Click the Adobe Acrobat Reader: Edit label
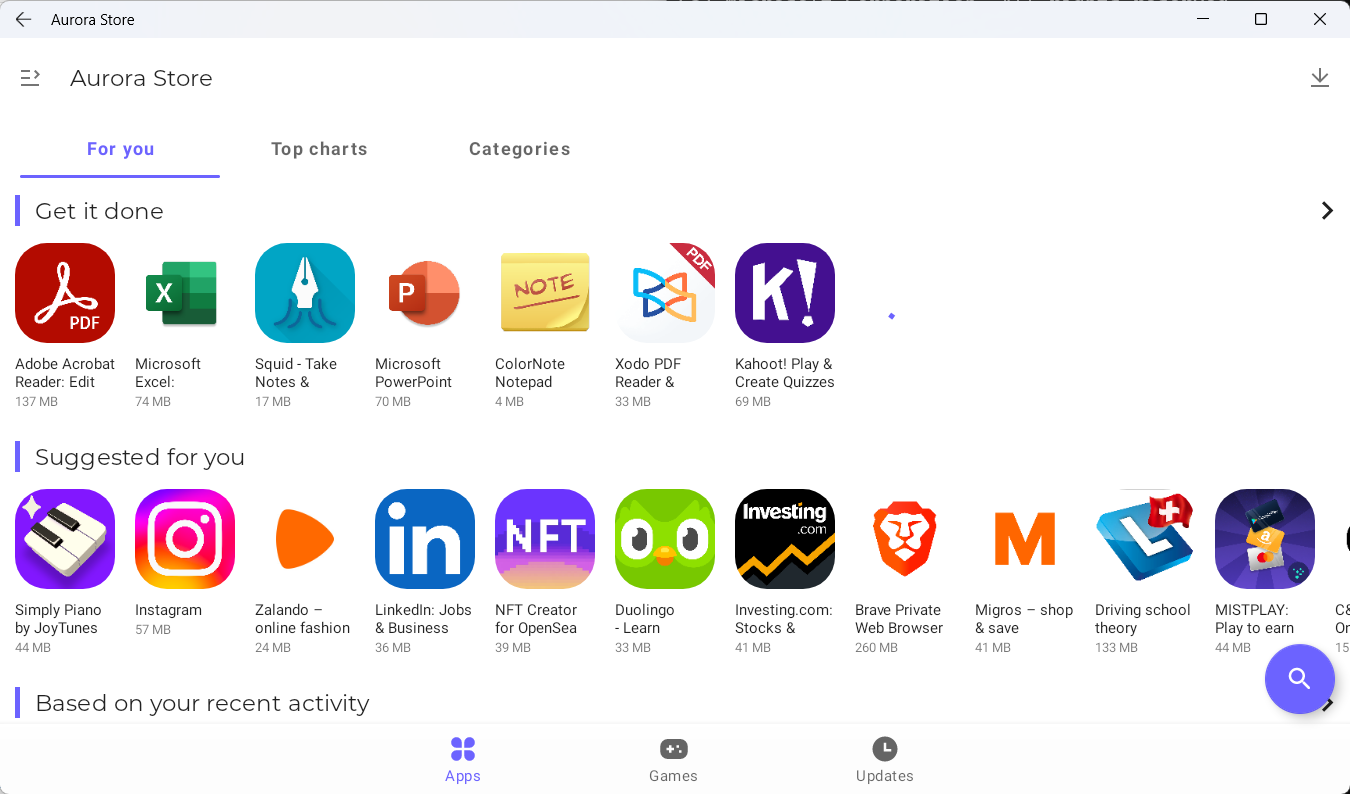 (65, 373)
